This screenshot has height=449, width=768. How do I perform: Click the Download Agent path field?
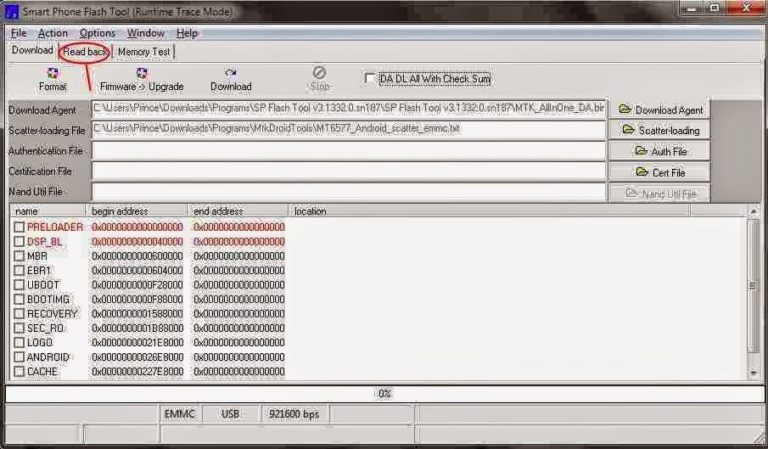[348, 109]
